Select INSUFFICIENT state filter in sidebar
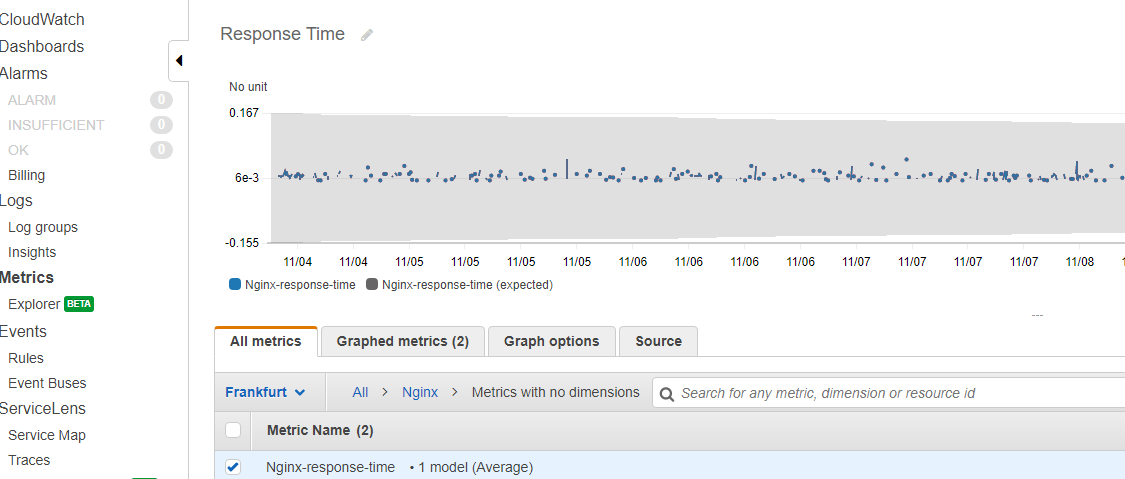This screenshot has width=1125, height=479. tap(56, 125)
